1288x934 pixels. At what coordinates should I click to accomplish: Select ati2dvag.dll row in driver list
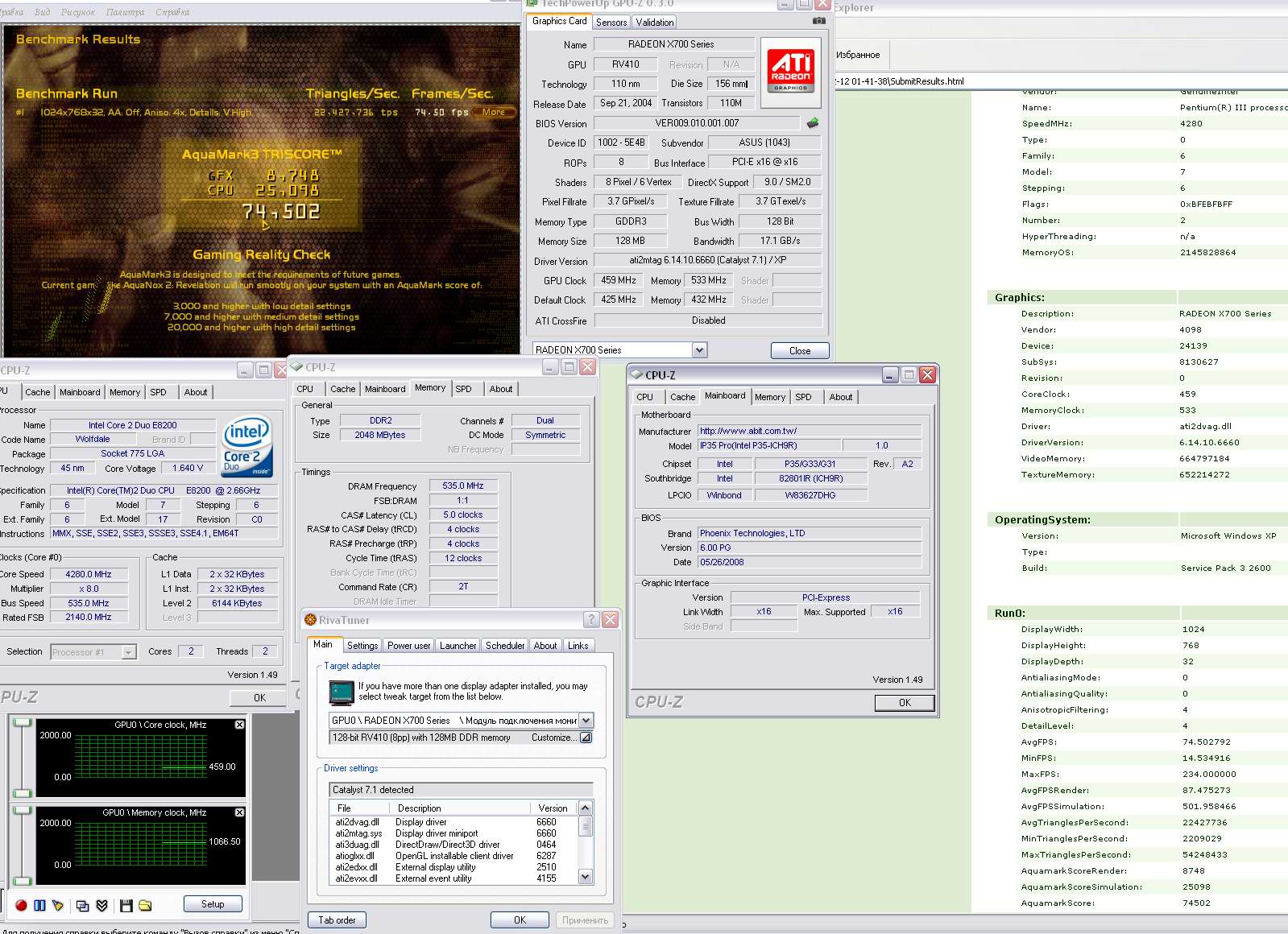pos(453,822)
